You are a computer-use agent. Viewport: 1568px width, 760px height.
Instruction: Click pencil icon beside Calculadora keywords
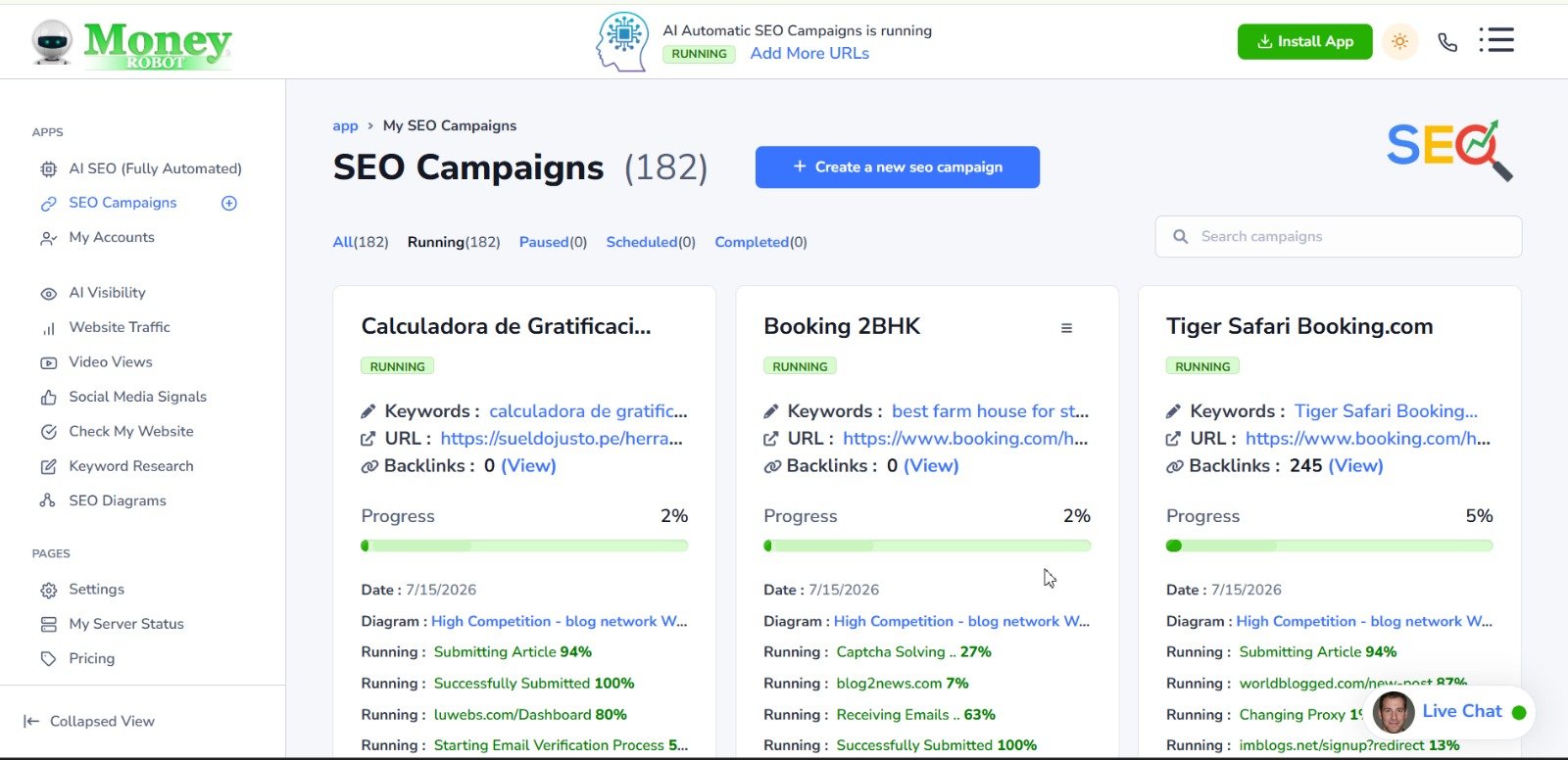[368, 411]
